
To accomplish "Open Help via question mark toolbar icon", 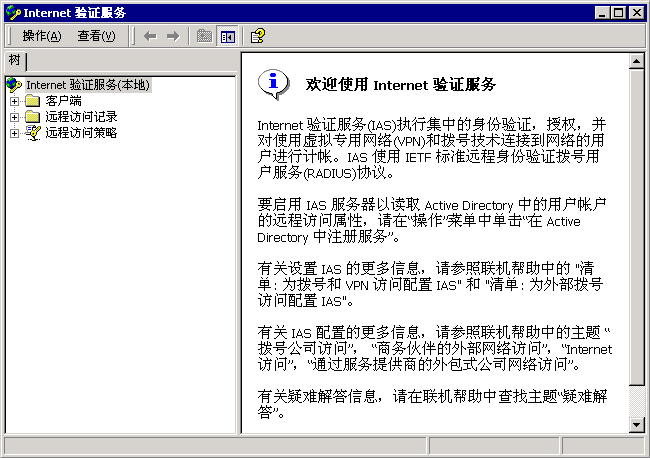I will (257, 36).
